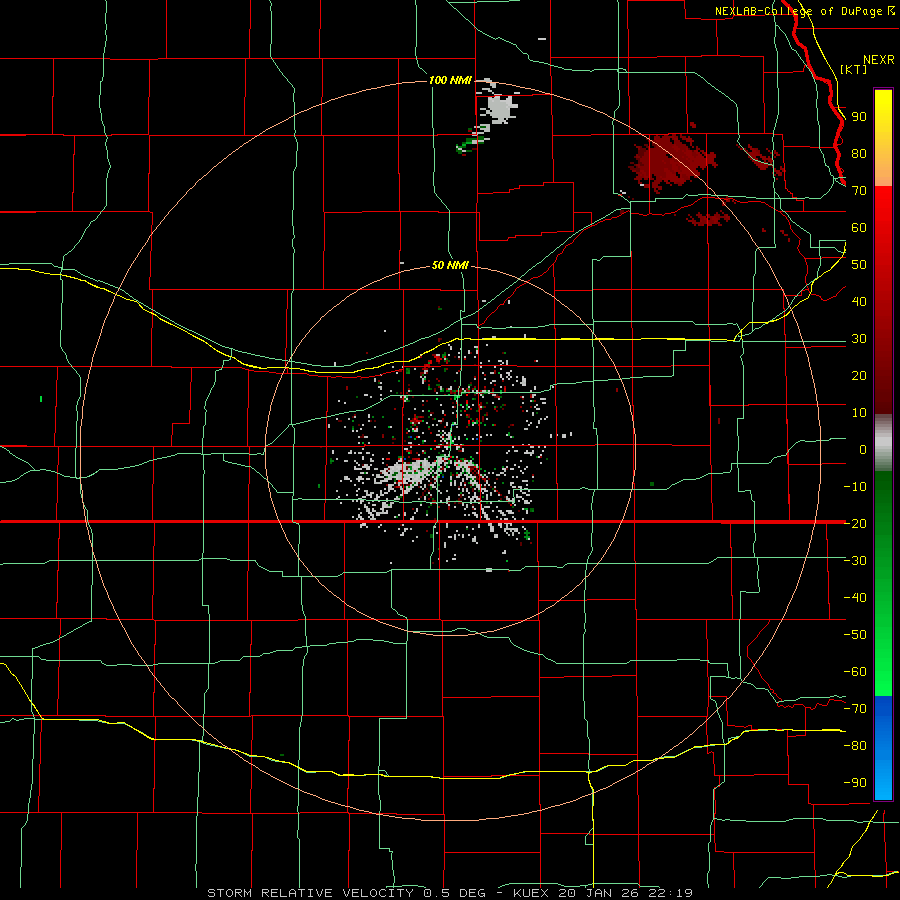Click the positive 70 value on the velocity scale
This screenshot has height=900, width=900.
click(x=859, y=191)
